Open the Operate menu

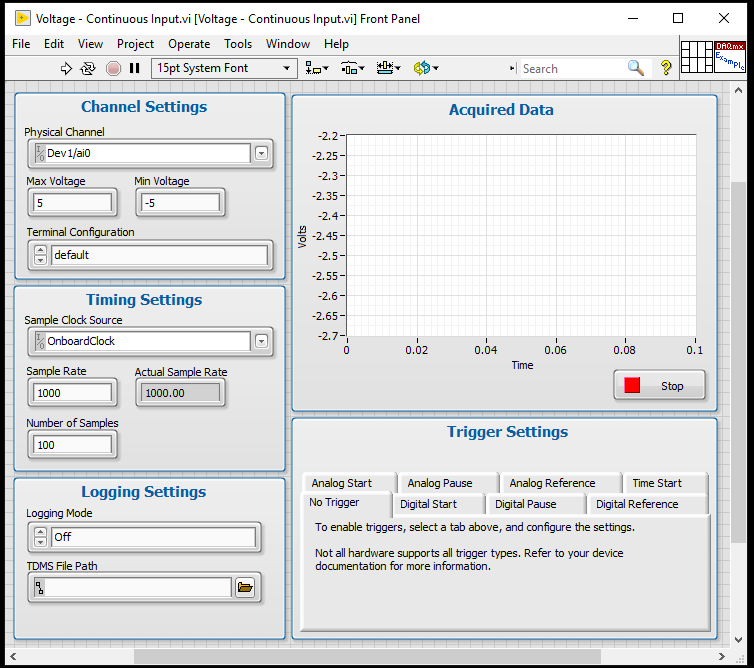pyautogui.click(x=189, y=44)
